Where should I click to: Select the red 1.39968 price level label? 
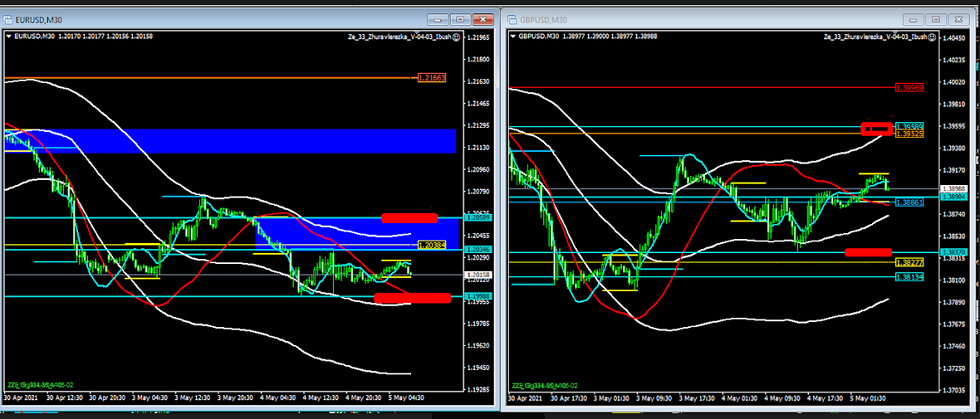pyautogui.click(x=909, y=88)
